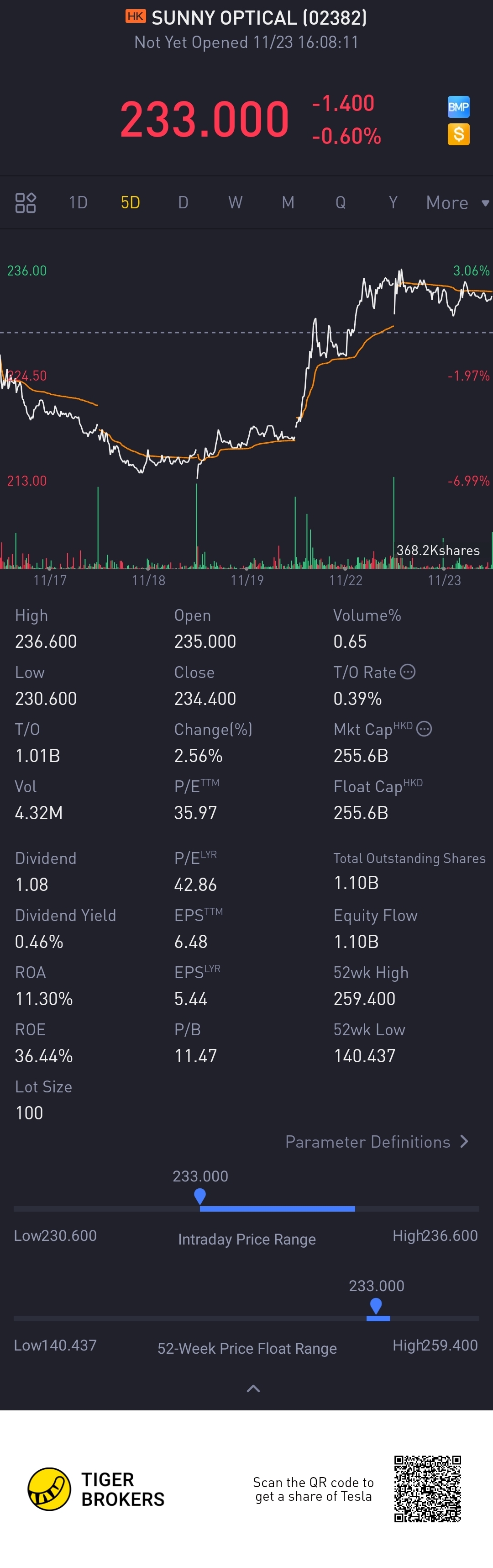Switch to quarterly Q chart tab

point(341,203)
